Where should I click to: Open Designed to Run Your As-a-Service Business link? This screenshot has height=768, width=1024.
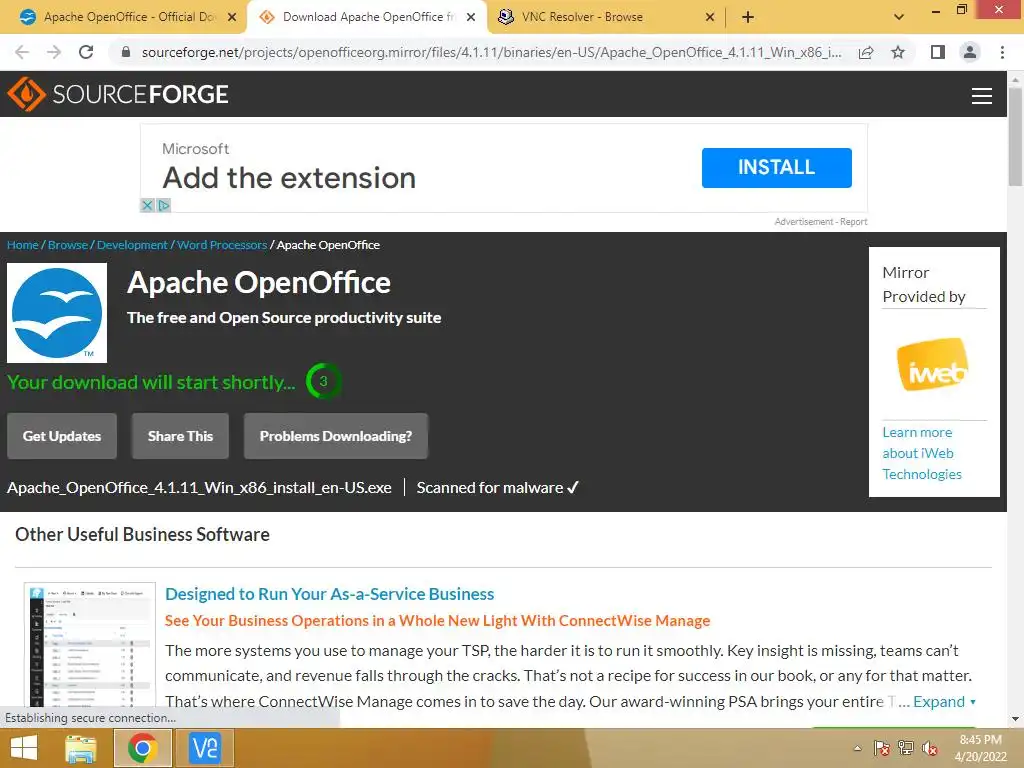329,594
